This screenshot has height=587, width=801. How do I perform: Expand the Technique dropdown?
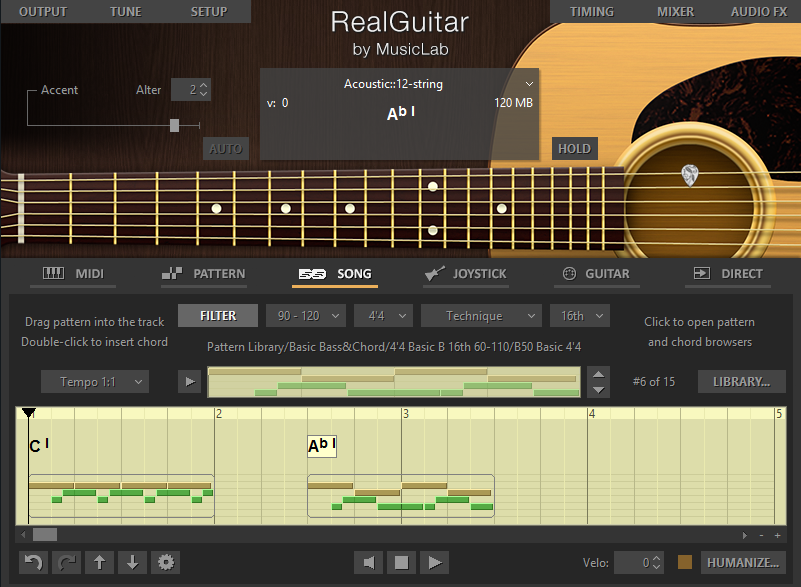pos(481,315)
